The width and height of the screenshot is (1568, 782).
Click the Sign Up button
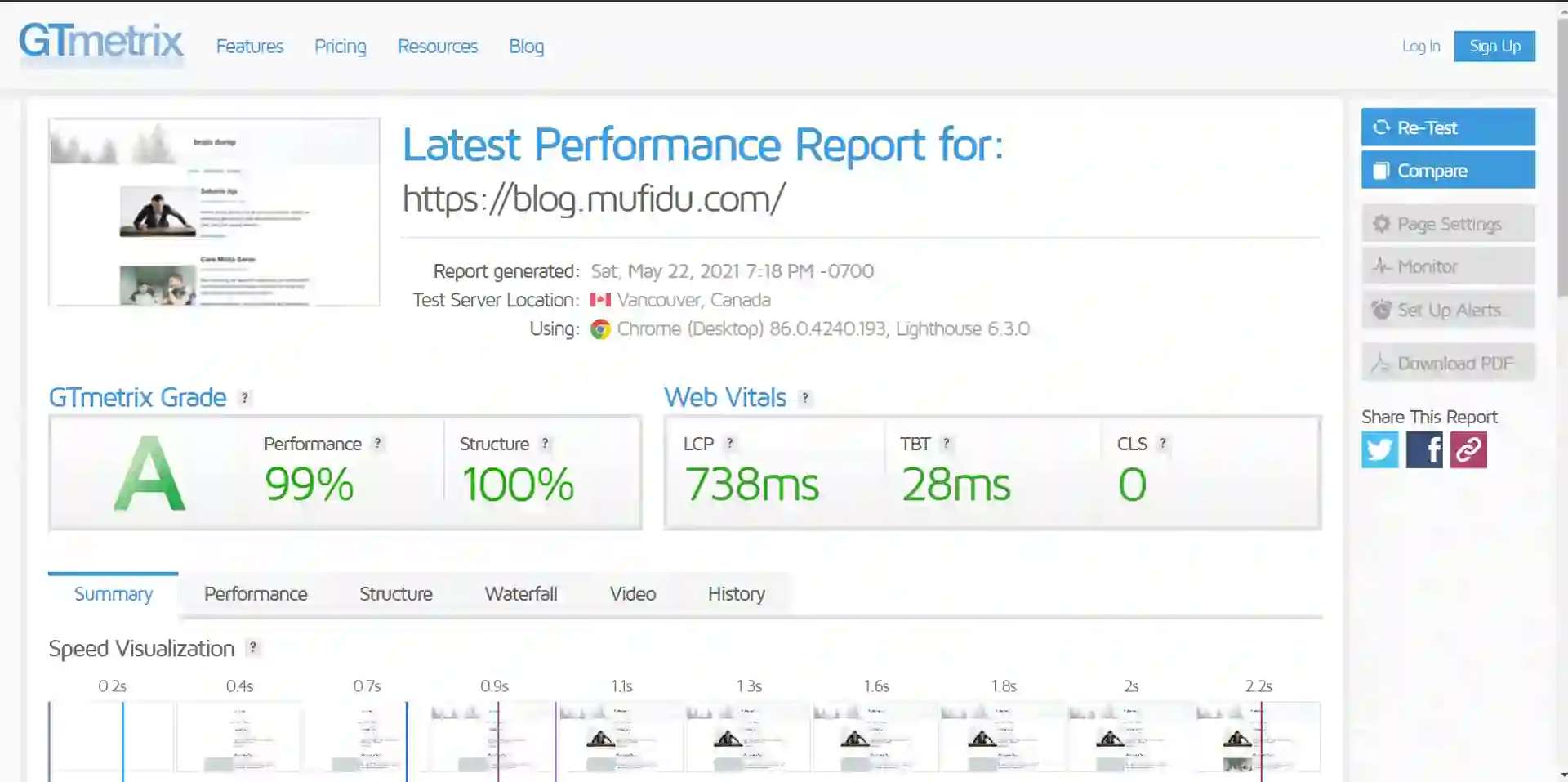(1494, 47)
